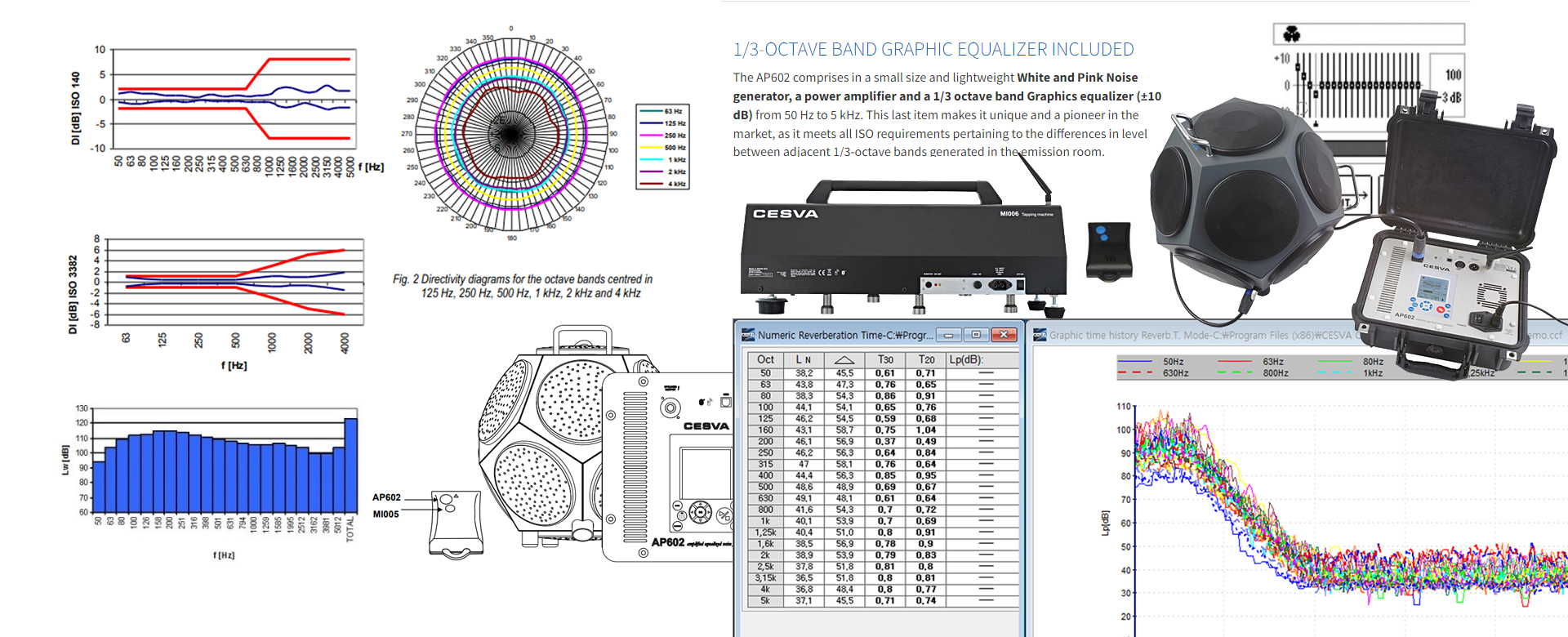Click the second equalizer band slider handle

[x=1304, y=76]
